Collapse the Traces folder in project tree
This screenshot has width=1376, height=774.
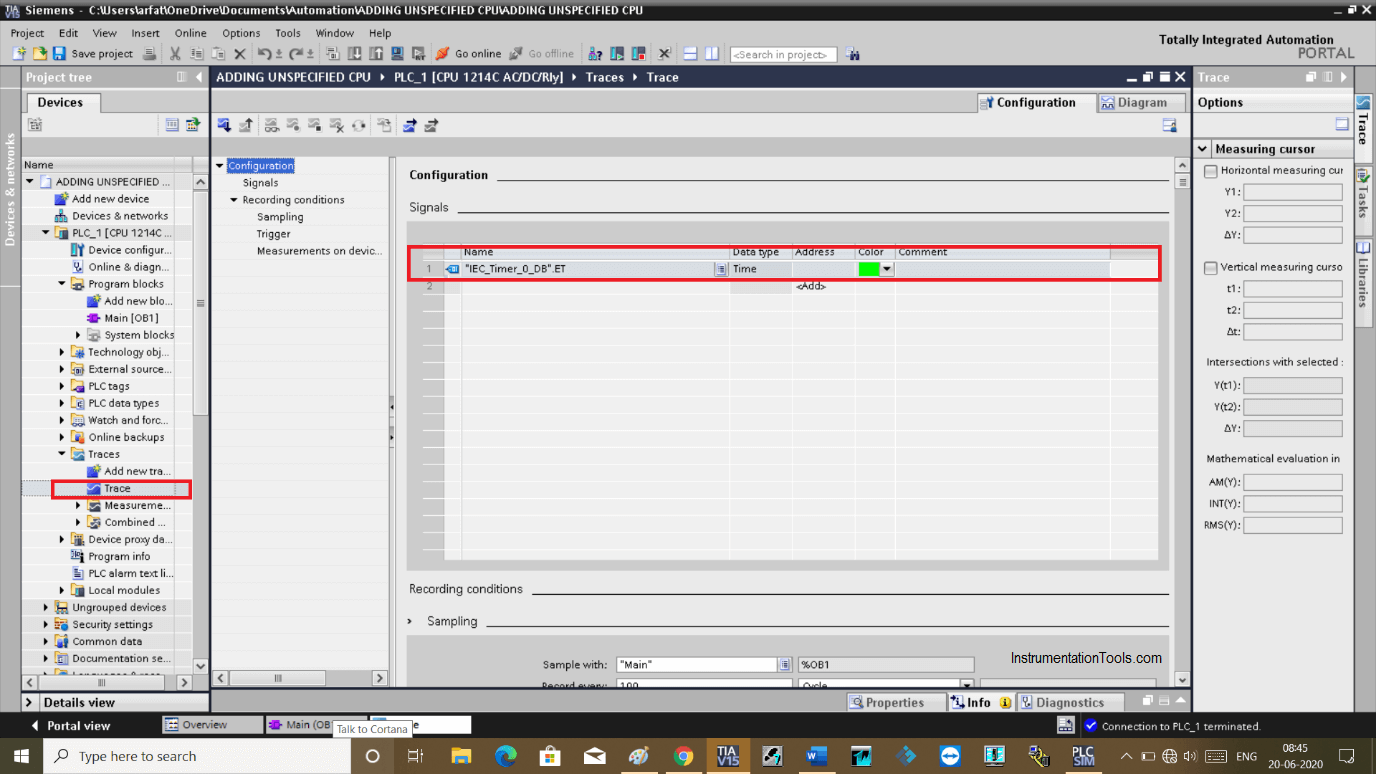tap(62, 454)
